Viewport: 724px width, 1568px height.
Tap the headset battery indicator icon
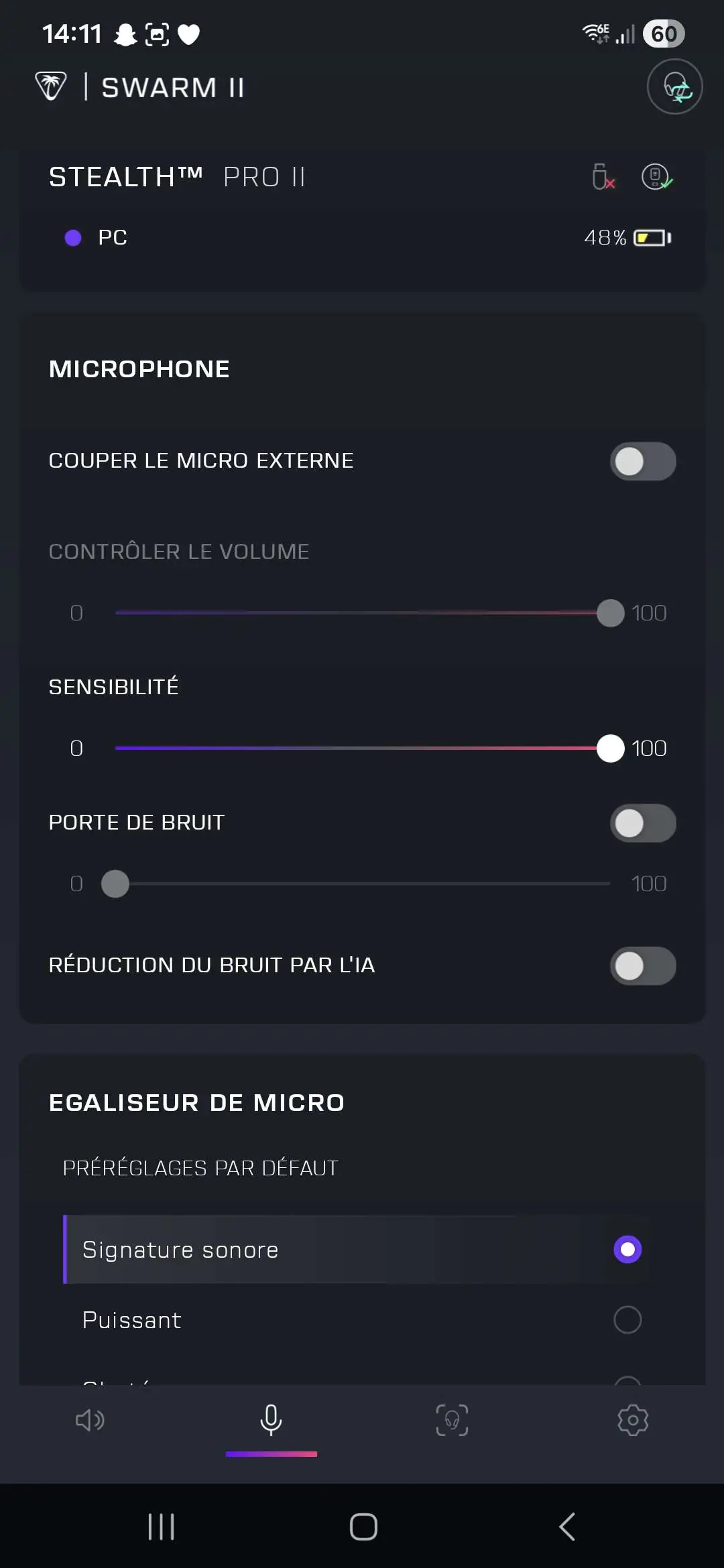pos(653,238)
